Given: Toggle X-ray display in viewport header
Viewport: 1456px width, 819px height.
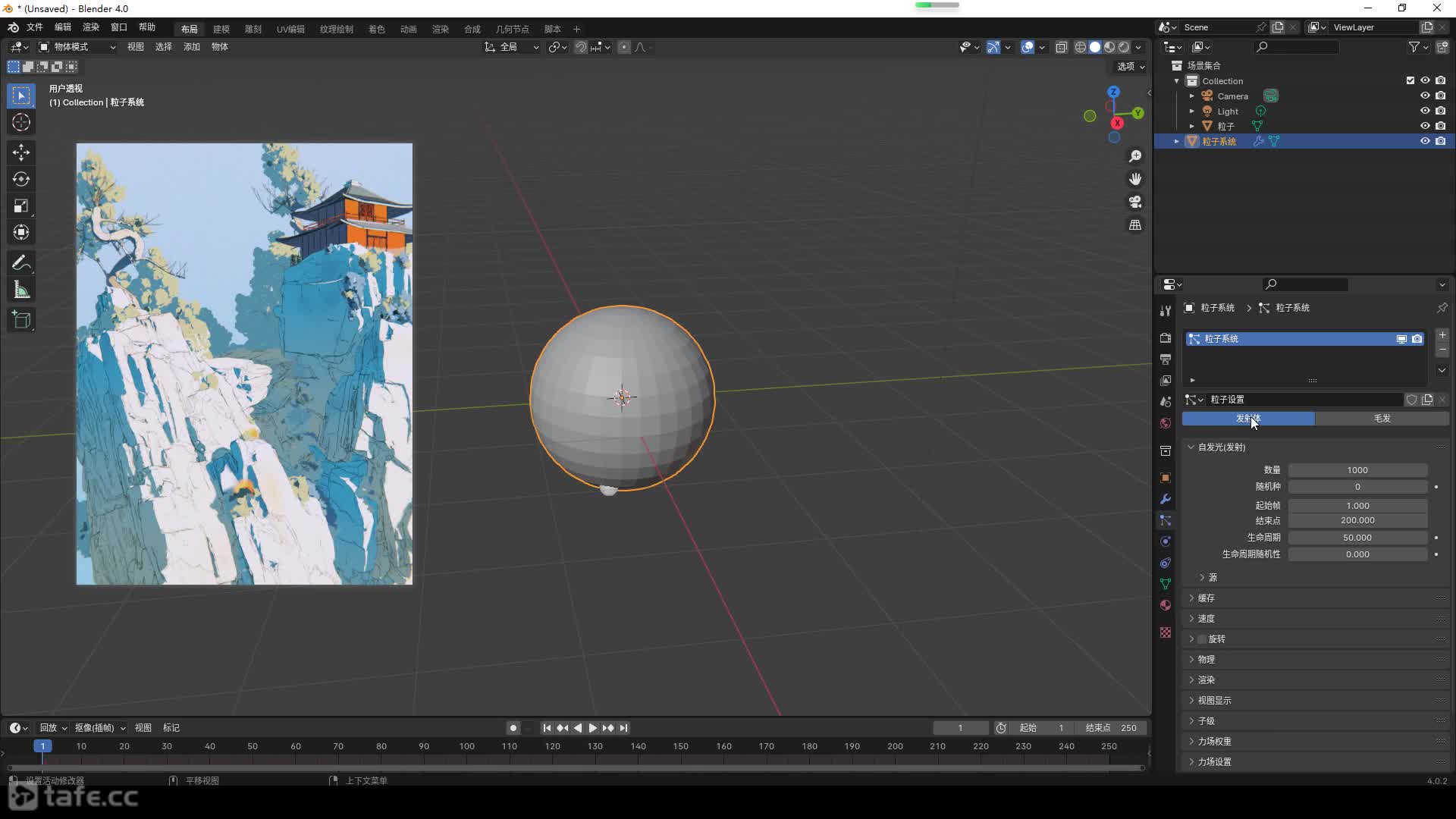Looking at the screenshot, I should 1062,47.
